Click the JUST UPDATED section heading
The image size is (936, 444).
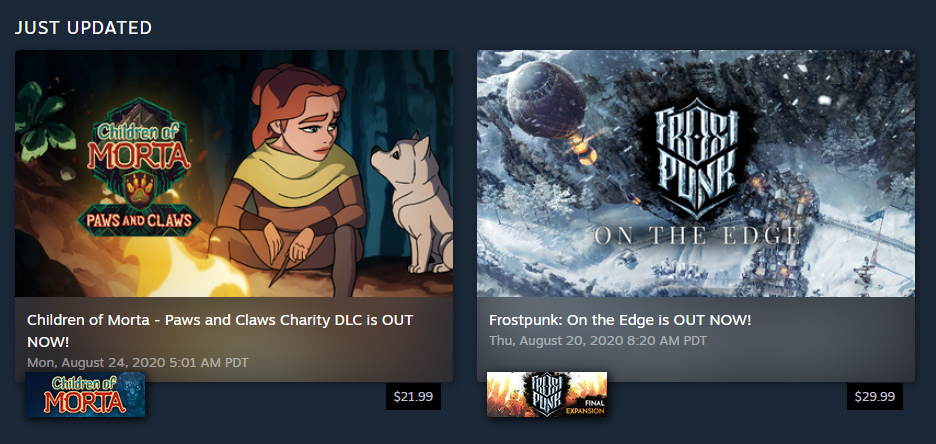pos(84,27)
